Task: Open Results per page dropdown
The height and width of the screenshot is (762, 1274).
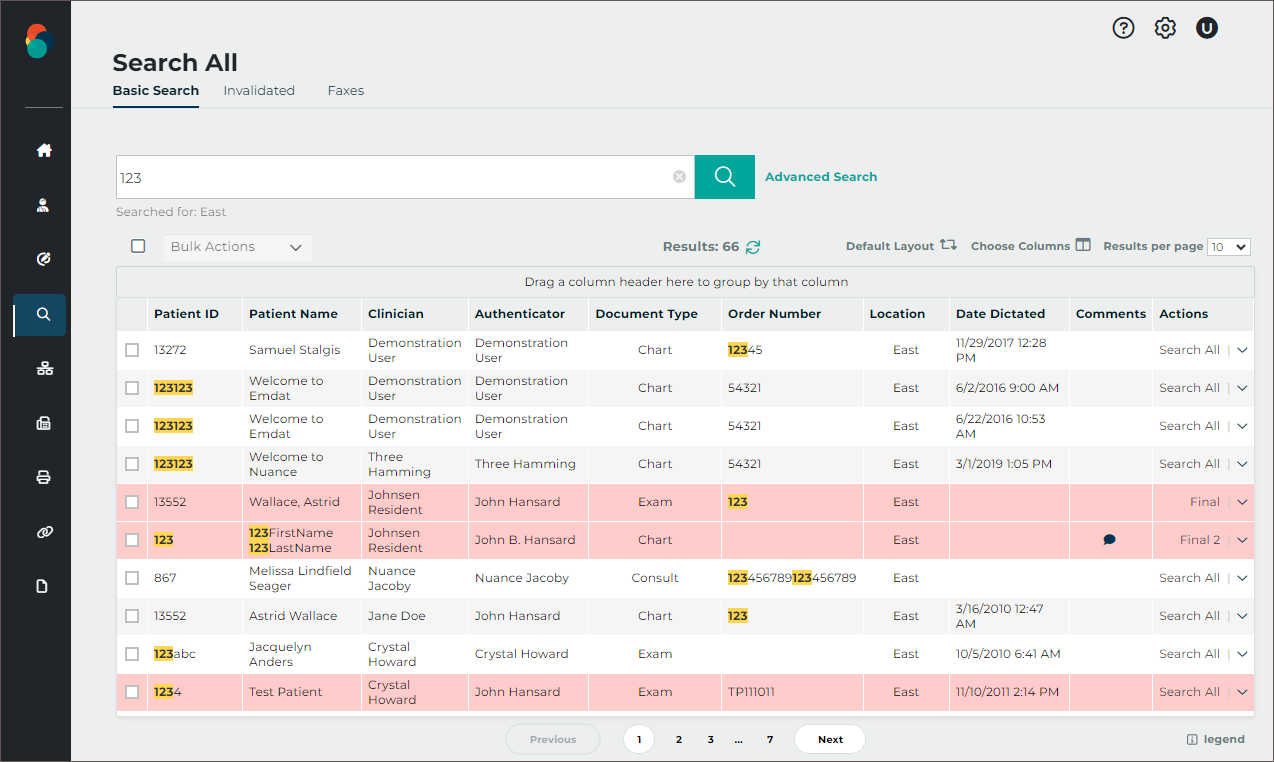Action: pos(1228,247)
